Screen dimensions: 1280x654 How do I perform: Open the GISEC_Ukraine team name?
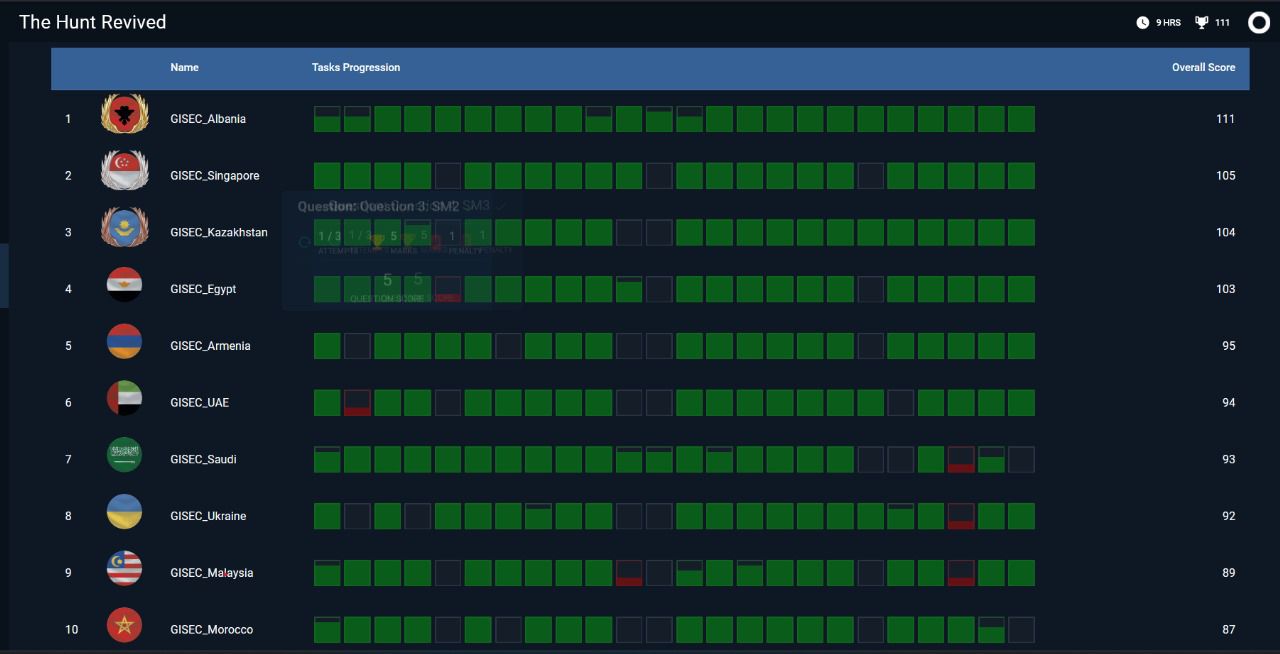[x=208, y=516]
